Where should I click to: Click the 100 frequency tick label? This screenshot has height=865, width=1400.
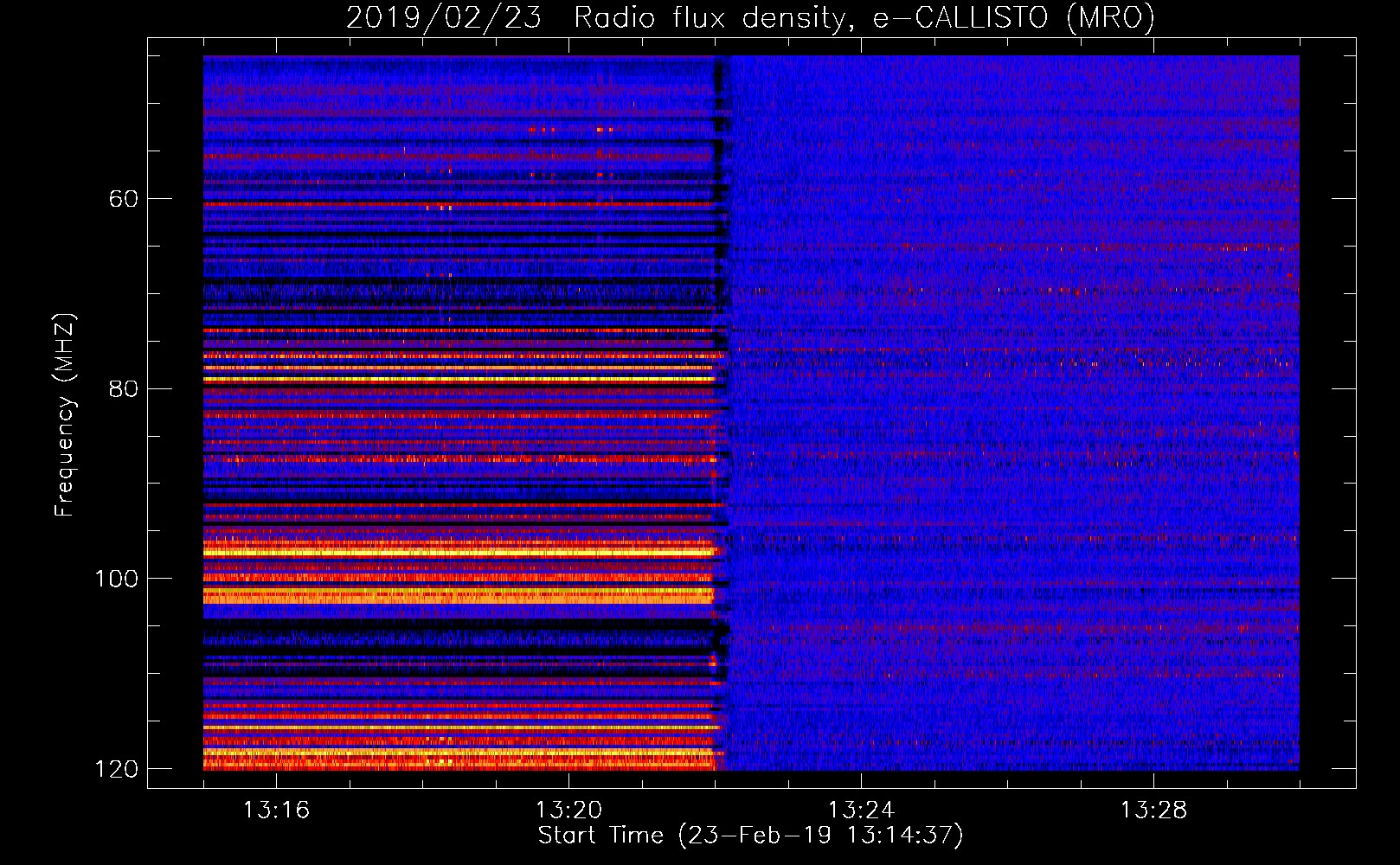pos(116,579)
